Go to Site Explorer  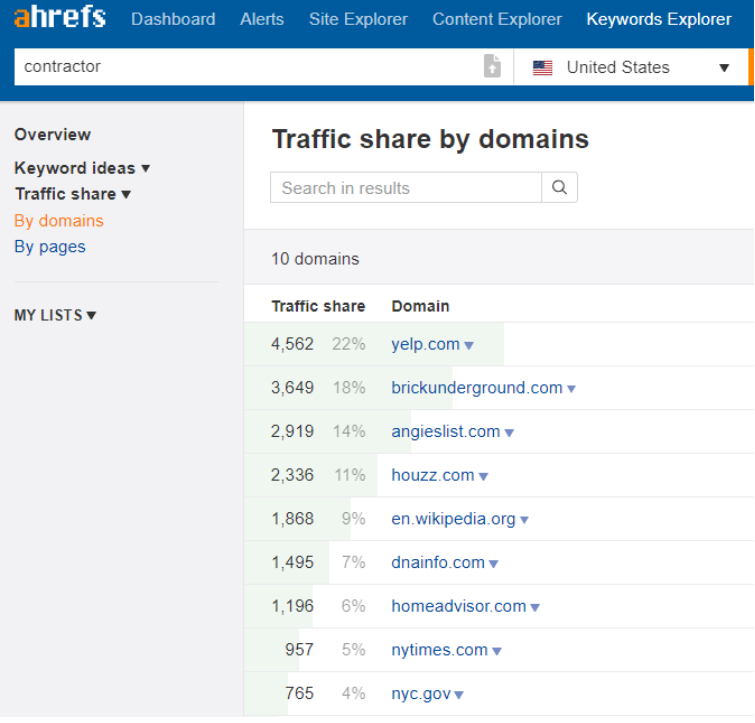coord(358,19)
